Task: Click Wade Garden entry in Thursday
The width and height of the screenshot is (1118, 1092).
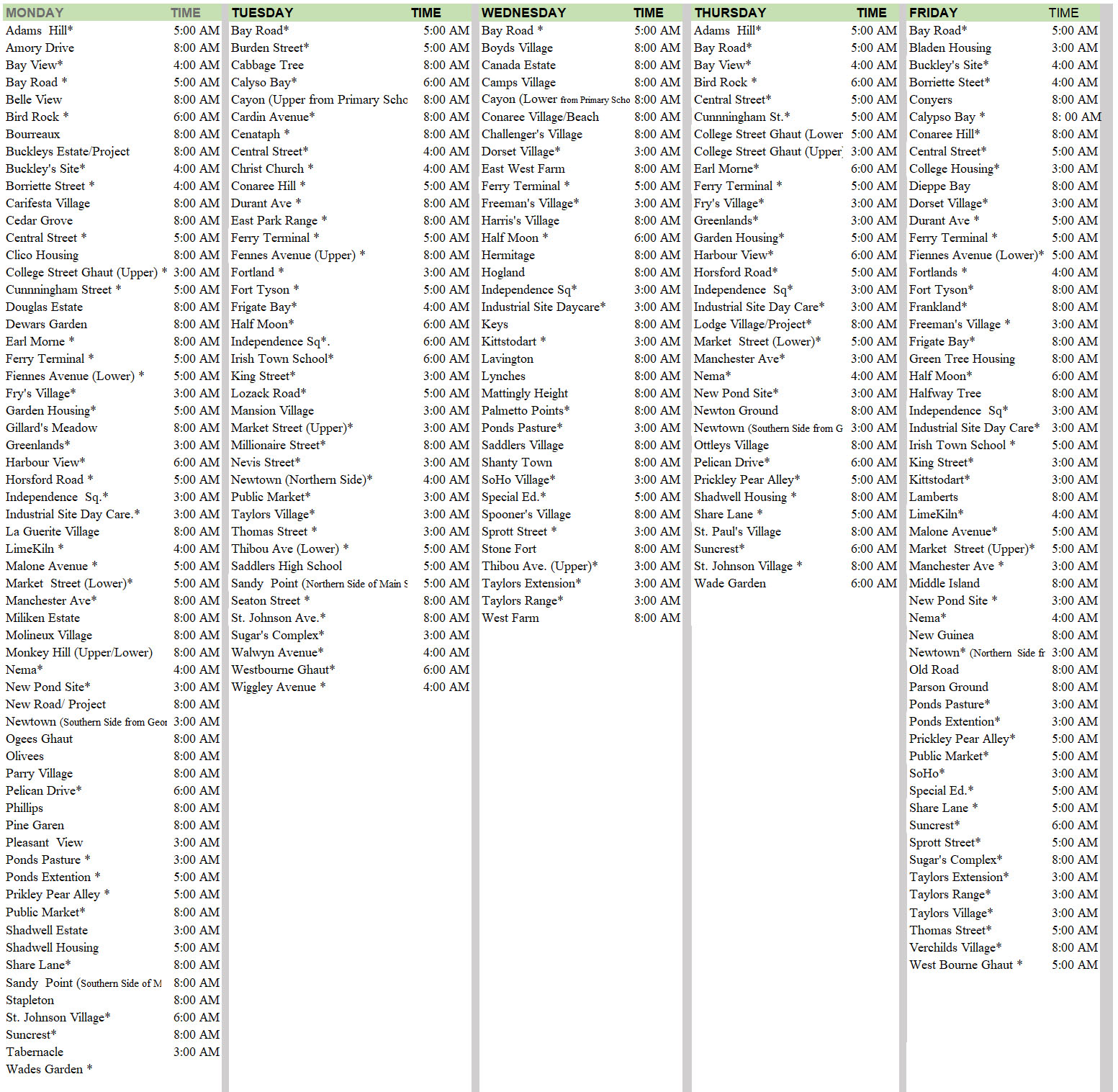Action: 730,583
